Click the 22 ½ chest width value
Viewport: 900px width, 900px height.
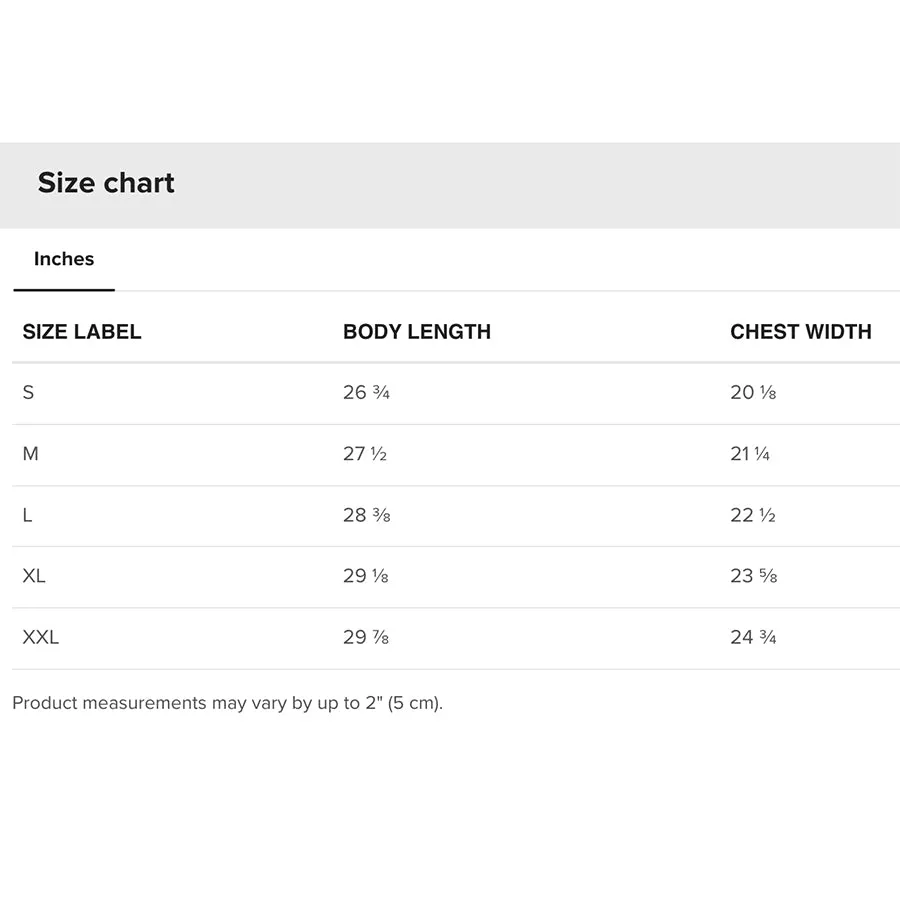click(x=753, y=515)
